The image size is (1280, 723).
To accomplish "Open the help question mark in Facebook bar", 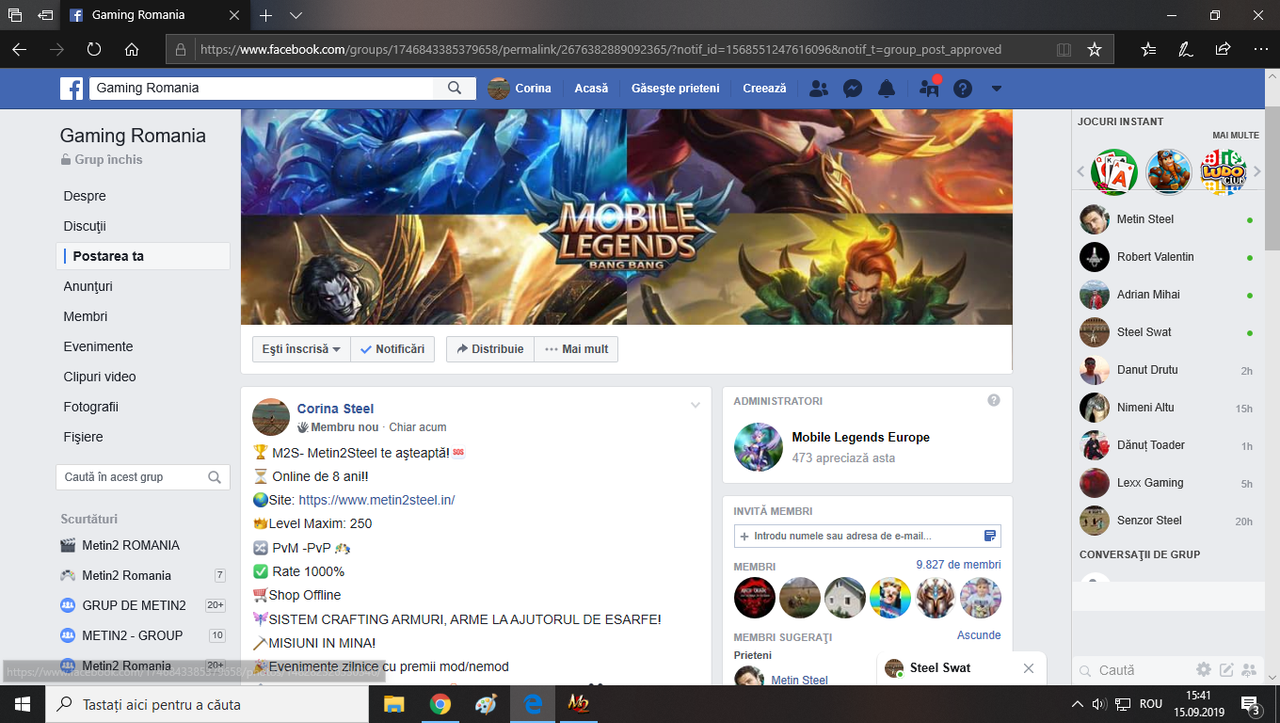I will 963,88.
